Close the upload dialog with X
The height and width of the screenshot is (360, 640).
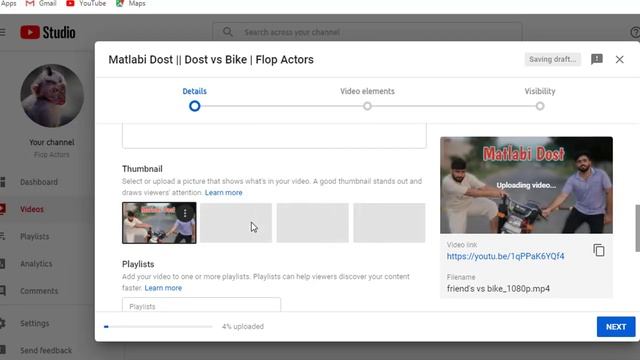pos(620,59)
